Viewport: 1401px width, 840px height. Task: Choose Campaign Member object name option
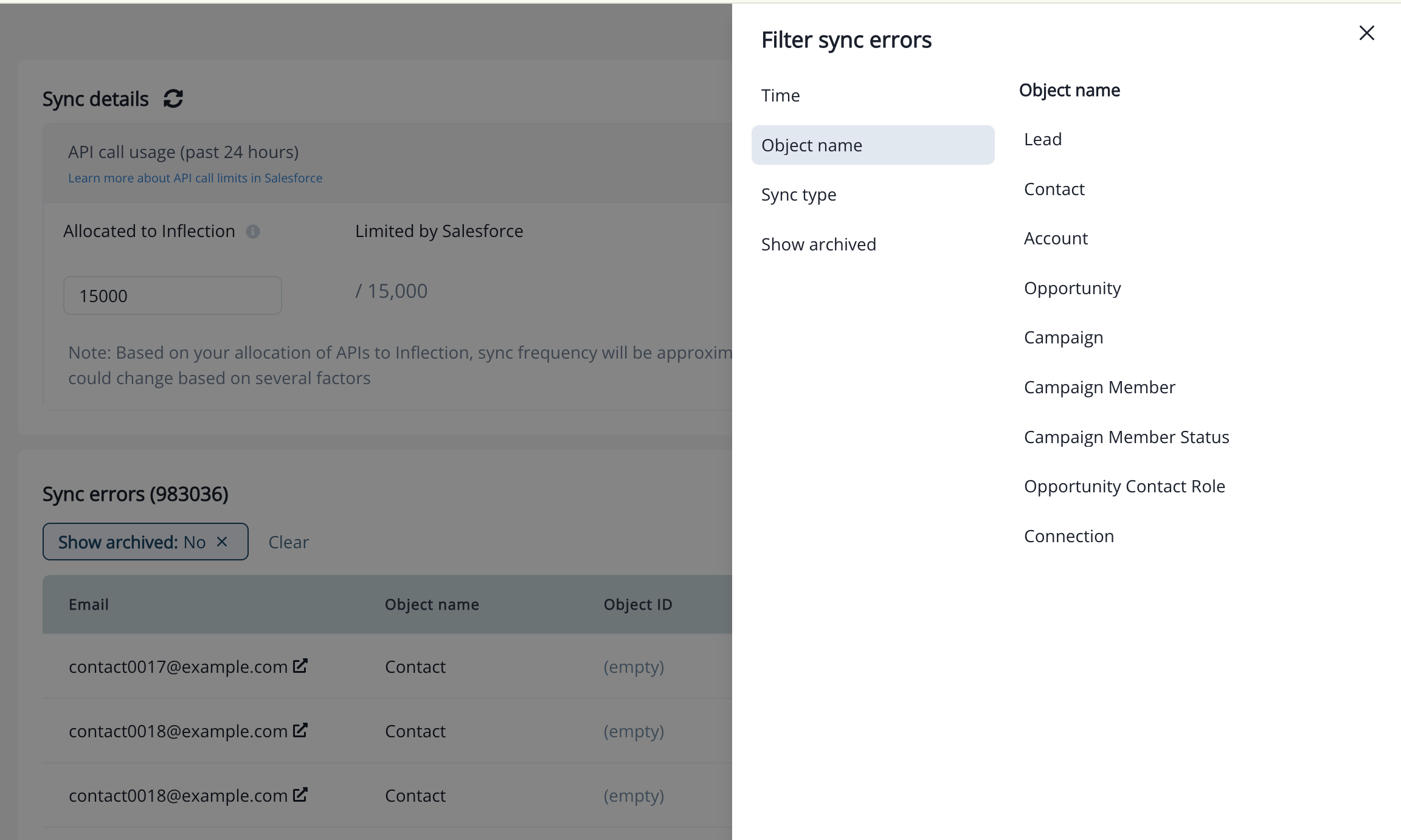pyautogui.click(x=1099, y=387)
